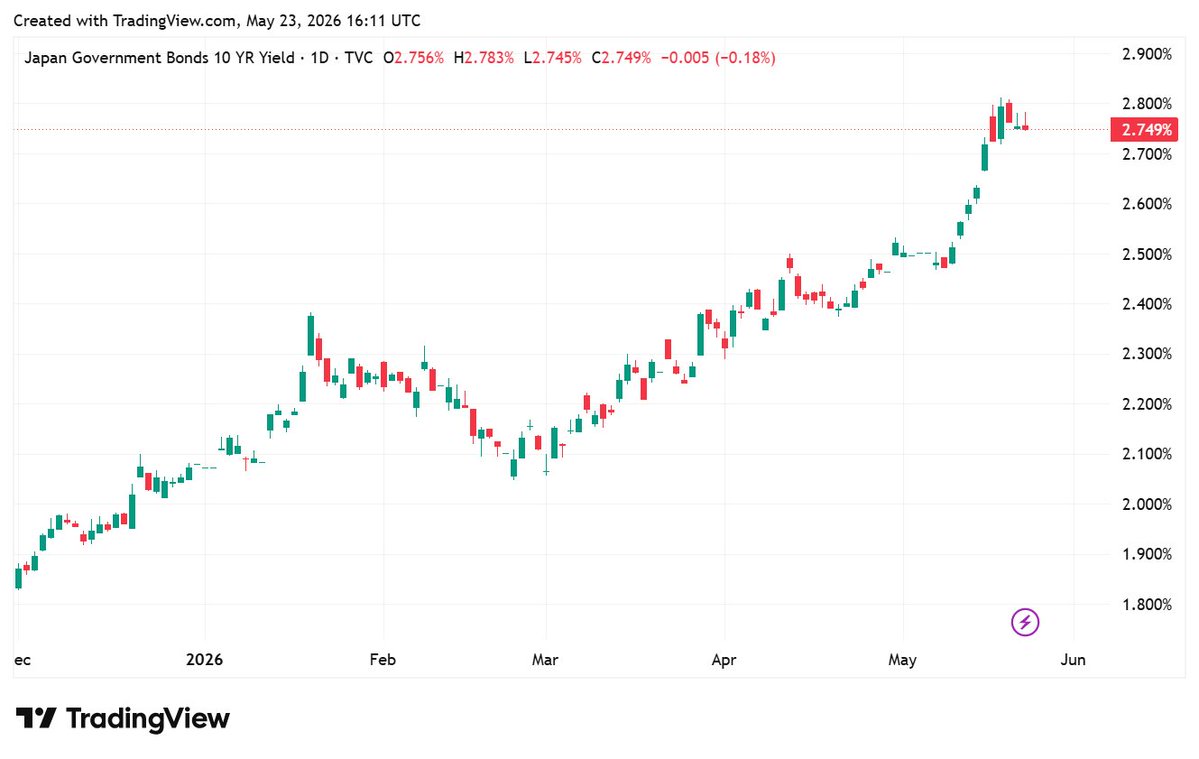The height and width of the screenshot is (759, 1199).
Task: Click the 2.300% price axis label
Action: point(1147,354)
